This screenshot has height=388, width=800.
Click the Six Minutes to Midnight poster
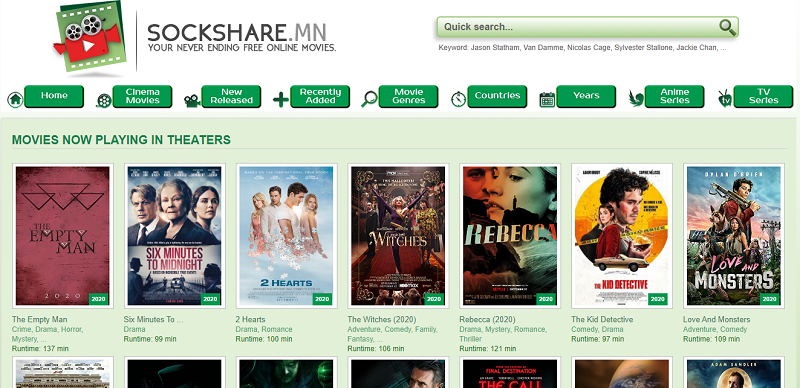click(x=174, y=236)
